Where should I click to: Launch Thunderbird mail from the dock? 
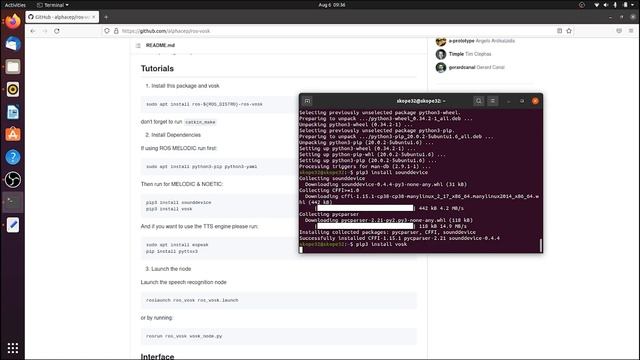click(x=13, y=44)
